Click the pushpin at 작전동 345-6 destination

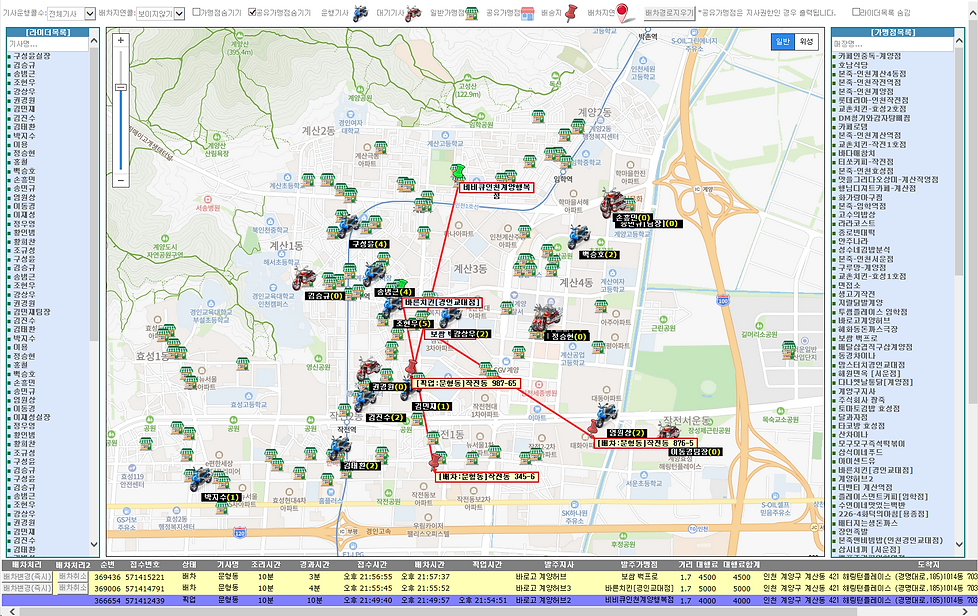(435, 461)
